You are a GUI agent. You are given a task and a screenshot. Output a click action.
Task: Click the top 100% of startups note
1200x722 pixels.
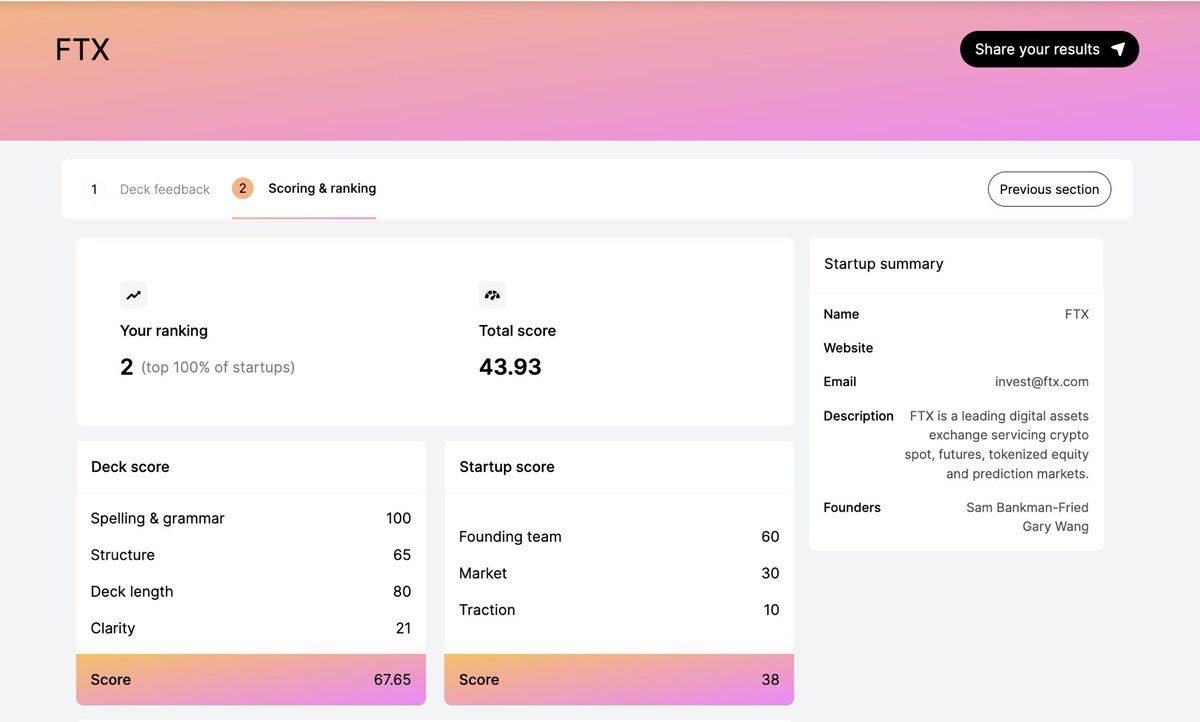218,367
